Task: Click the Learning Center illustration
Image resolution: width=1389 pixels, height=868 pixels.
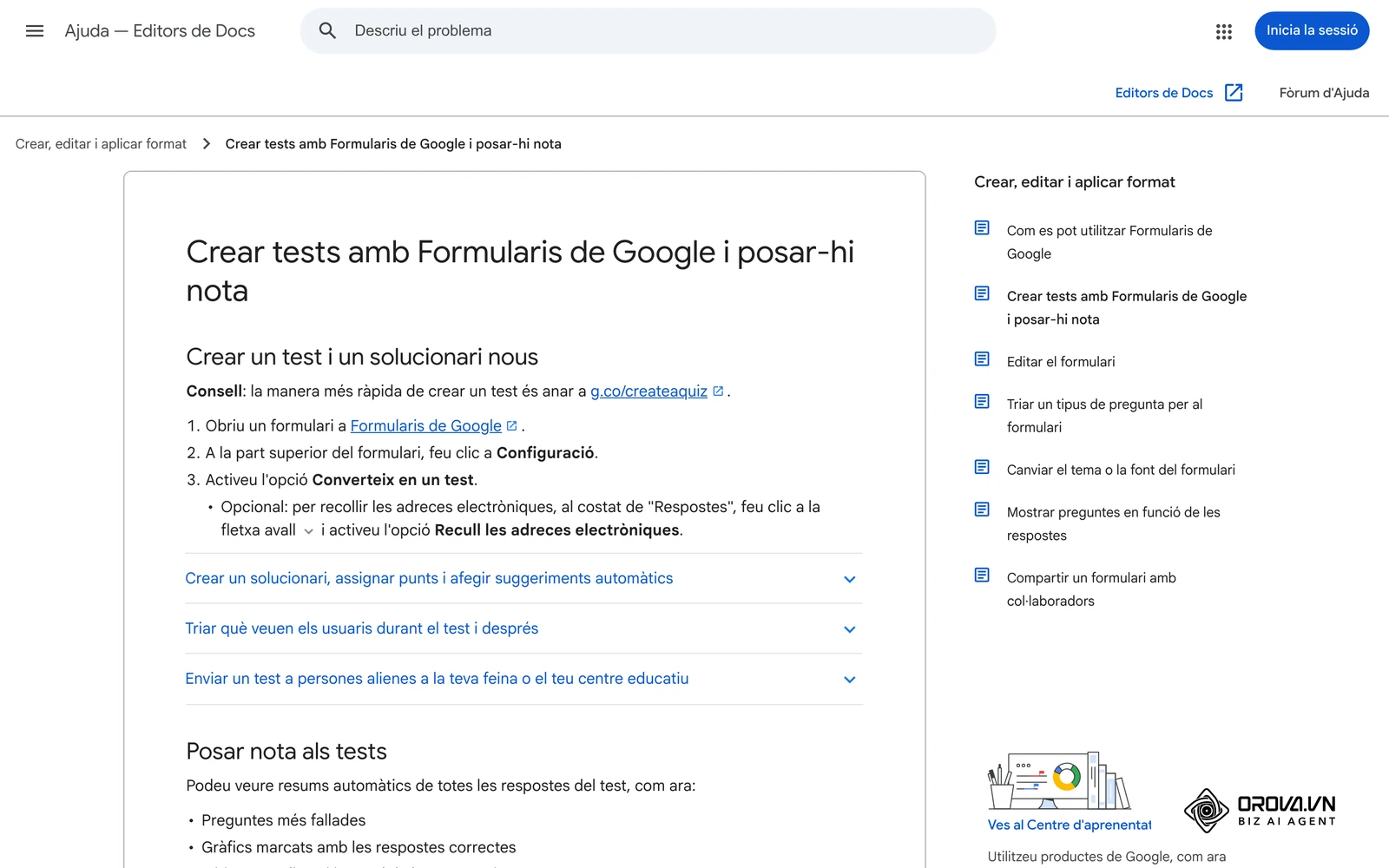Action: coord(1059,781)
